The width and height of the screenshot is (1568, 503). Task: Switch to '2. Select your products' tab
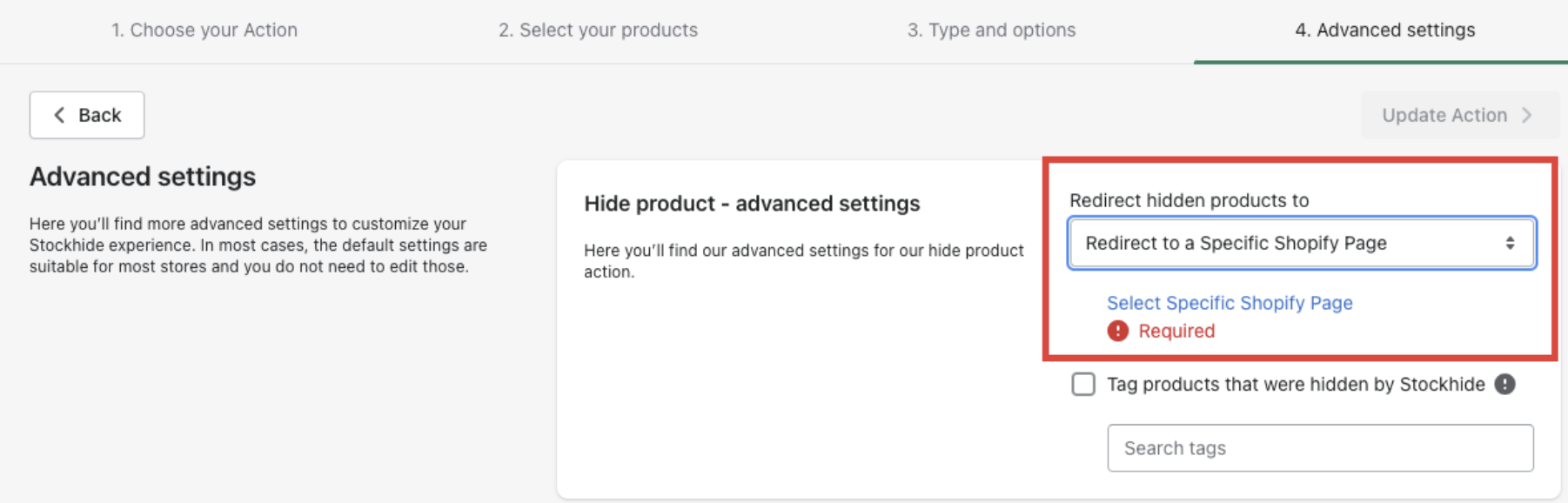point(598,30)
